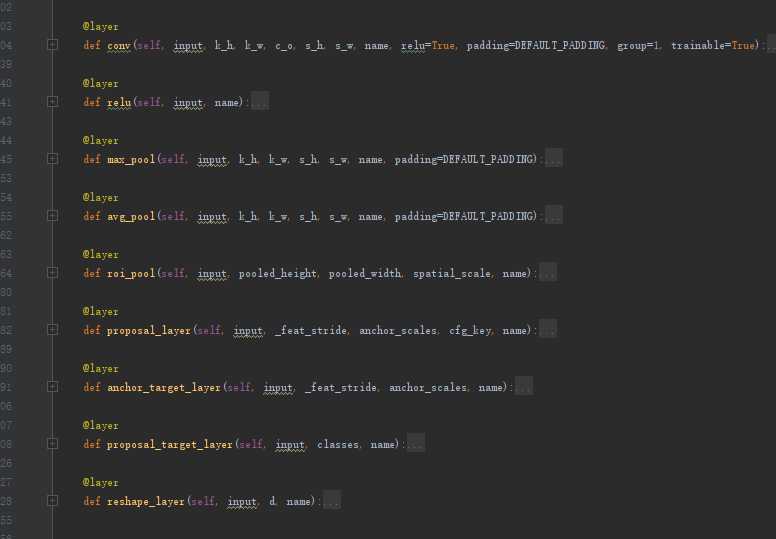Screen dimensions: 776x539
Task: Click @layer decorator above conv
Action: click(x=100, y=27)
